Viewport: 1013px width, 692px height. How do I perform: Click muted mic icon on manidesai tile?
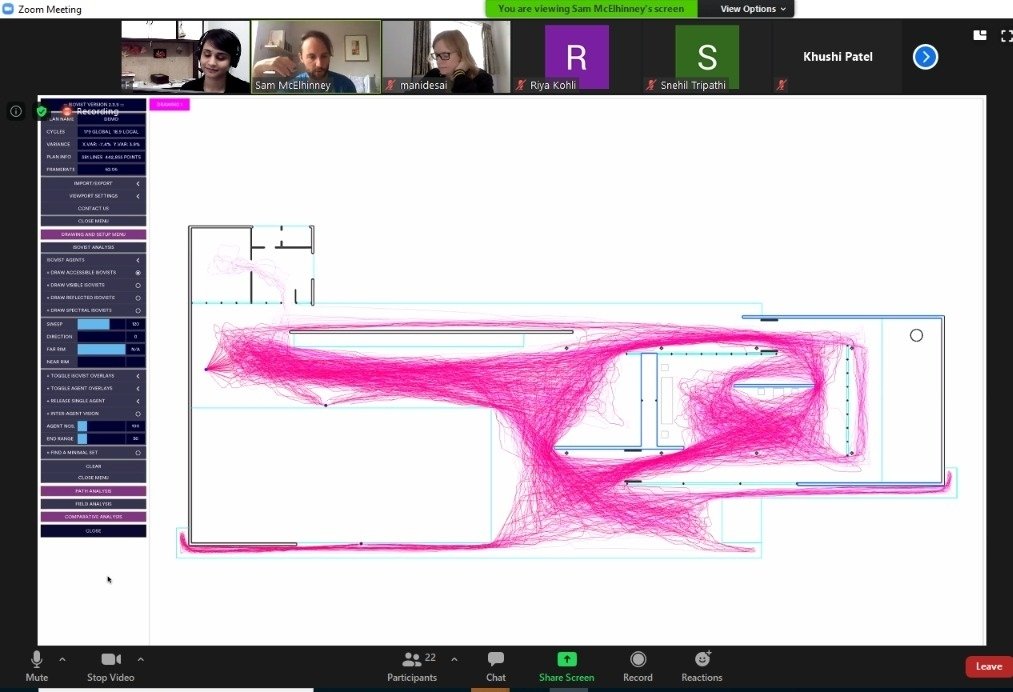coord(390,85)
